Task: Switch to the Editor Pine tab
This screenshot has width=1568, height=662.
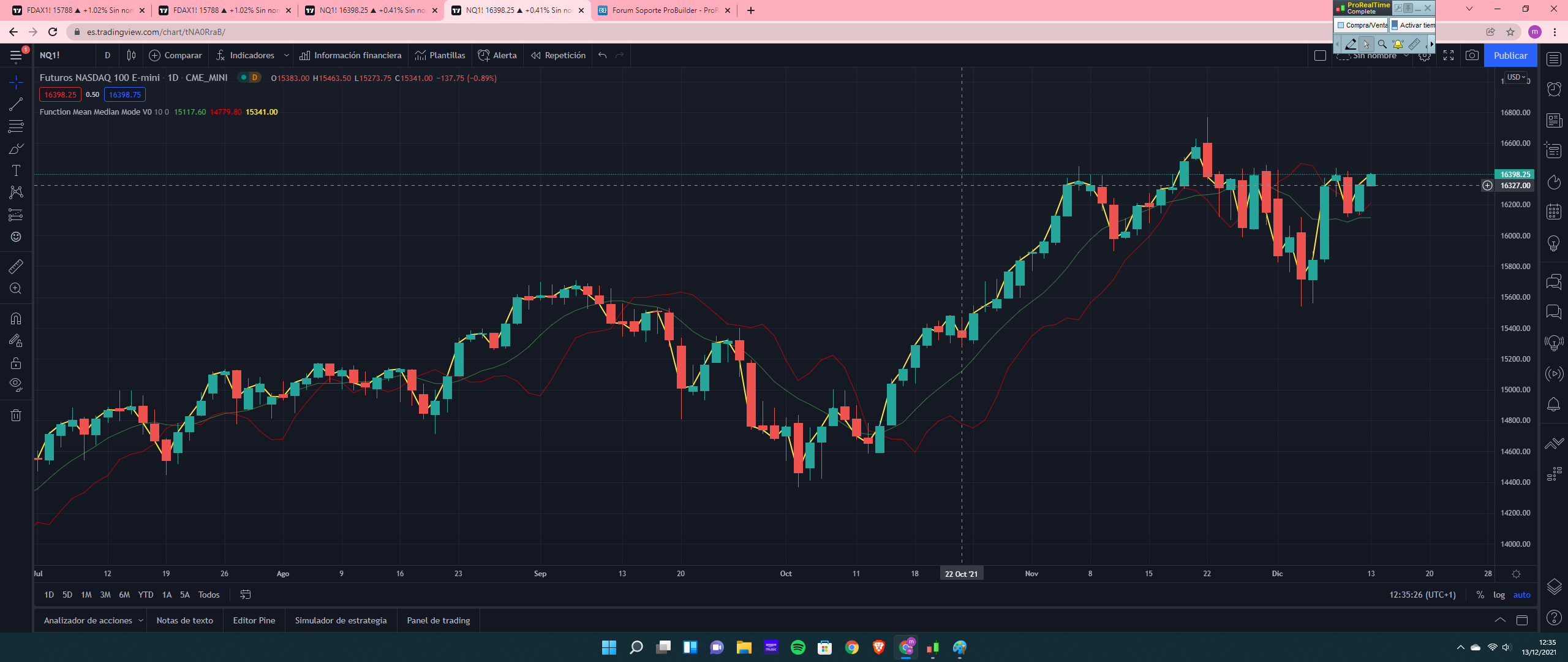Action: pyautogui.click(x=254, y=620)
